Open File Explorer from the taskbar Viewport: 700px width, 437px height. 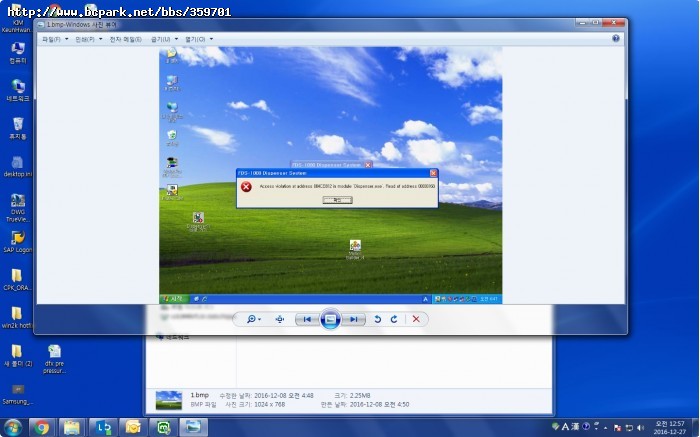tap(71, 428)
